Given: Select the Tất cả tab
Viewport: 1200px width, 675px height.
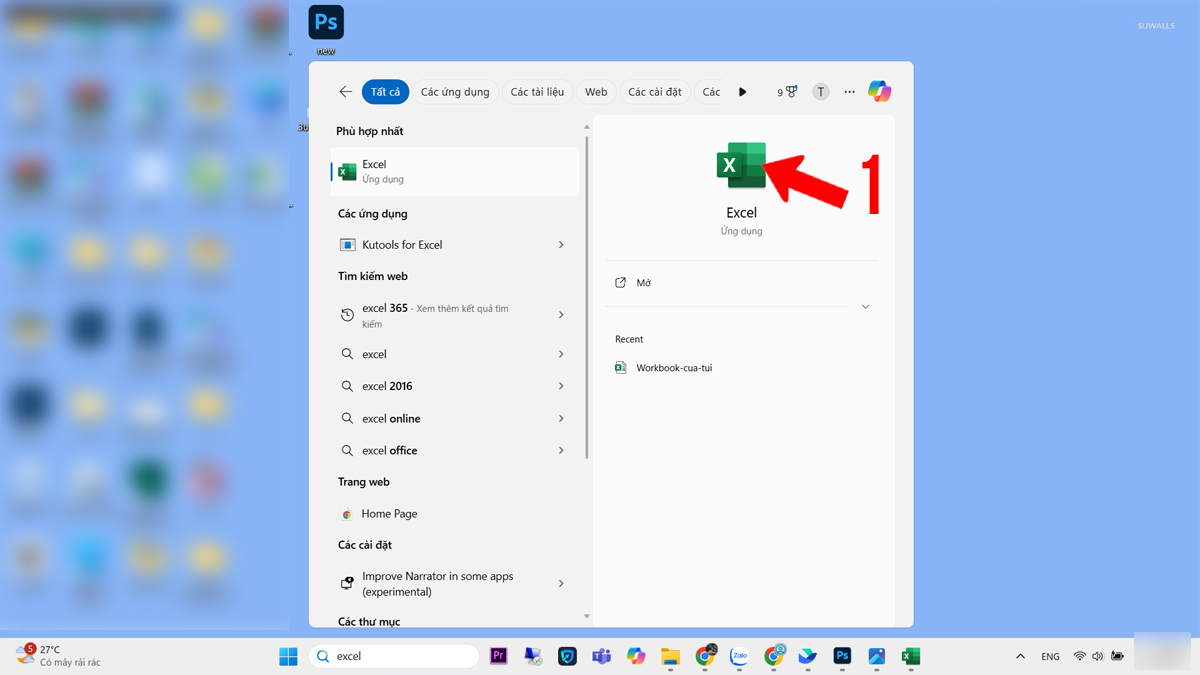Looking at the screenshot, I should click(385, 92).
